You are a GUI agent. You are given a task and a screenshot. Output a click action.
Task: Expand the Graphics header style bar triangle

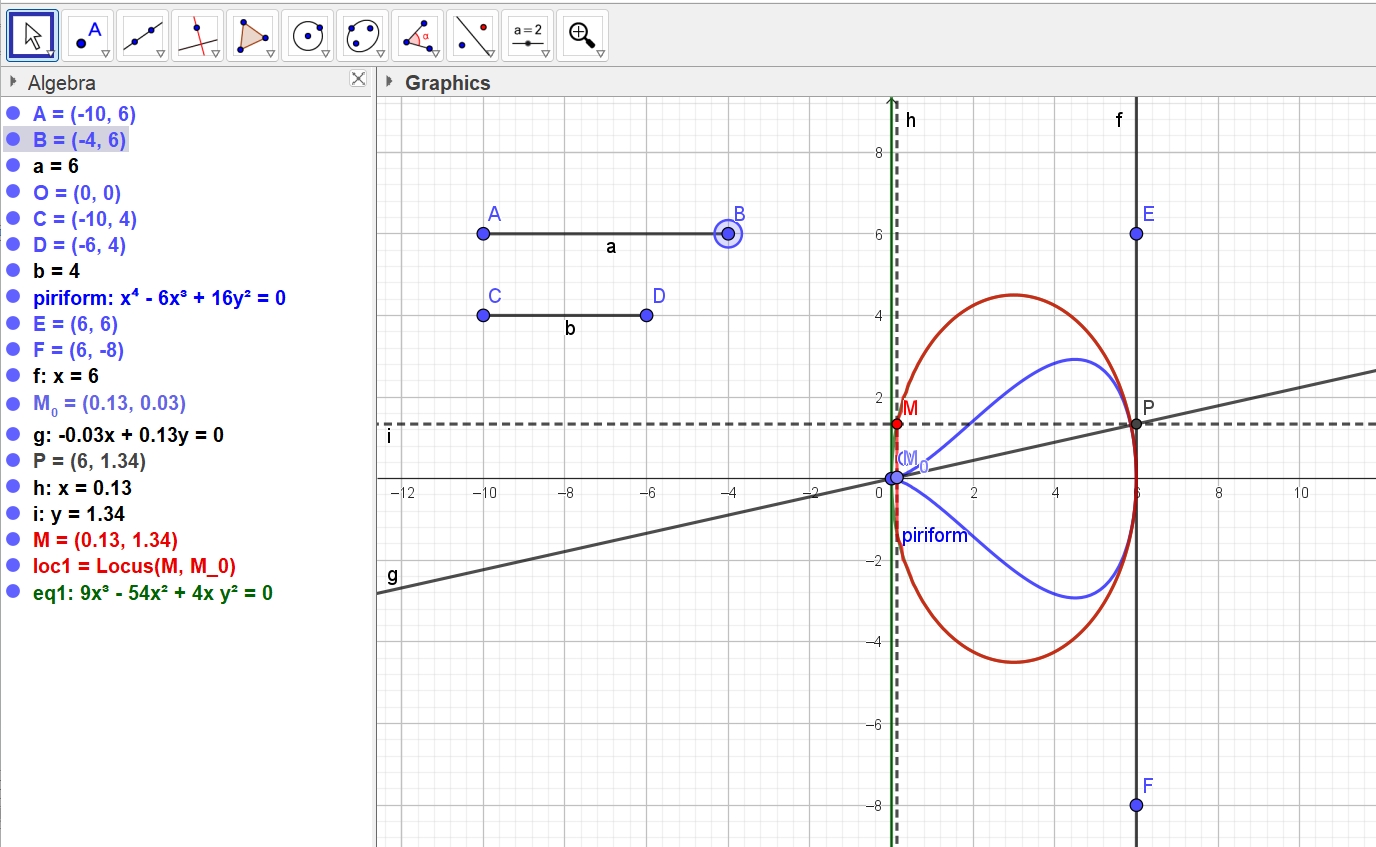[389, 82]
